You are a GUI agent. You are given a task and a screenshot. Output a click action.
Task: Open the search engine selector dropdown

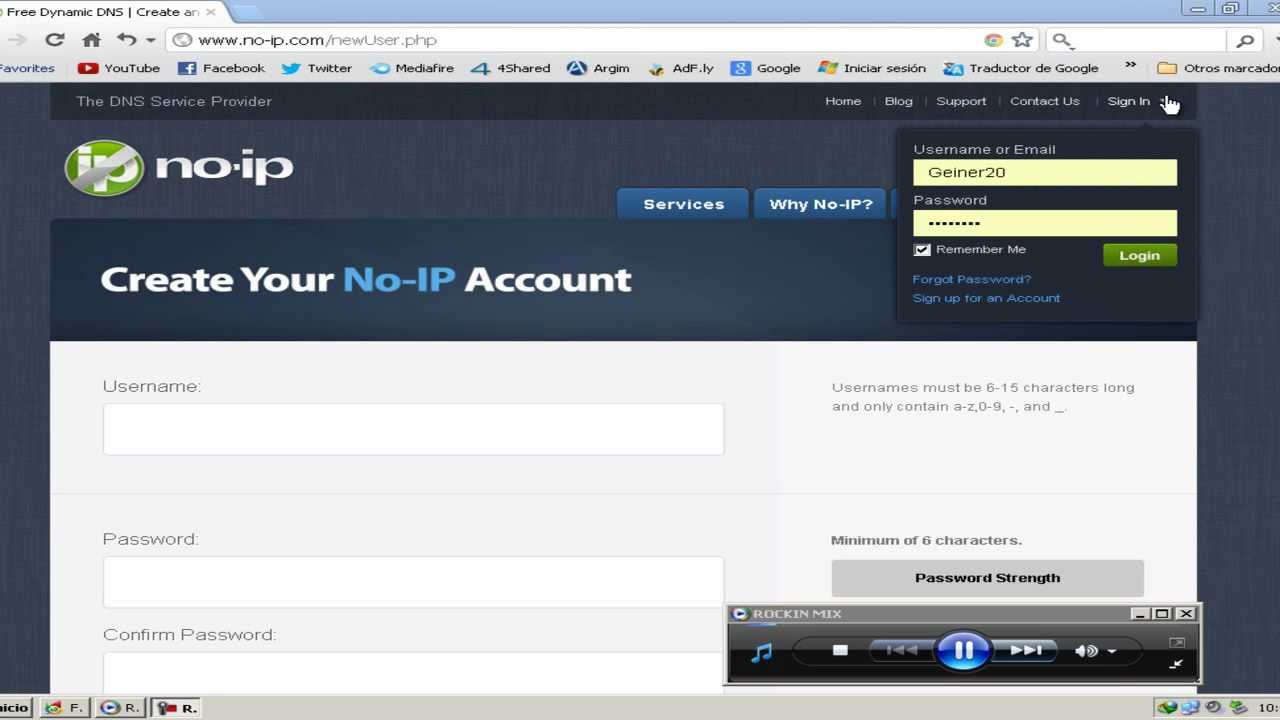click(x=1062, y=41)
